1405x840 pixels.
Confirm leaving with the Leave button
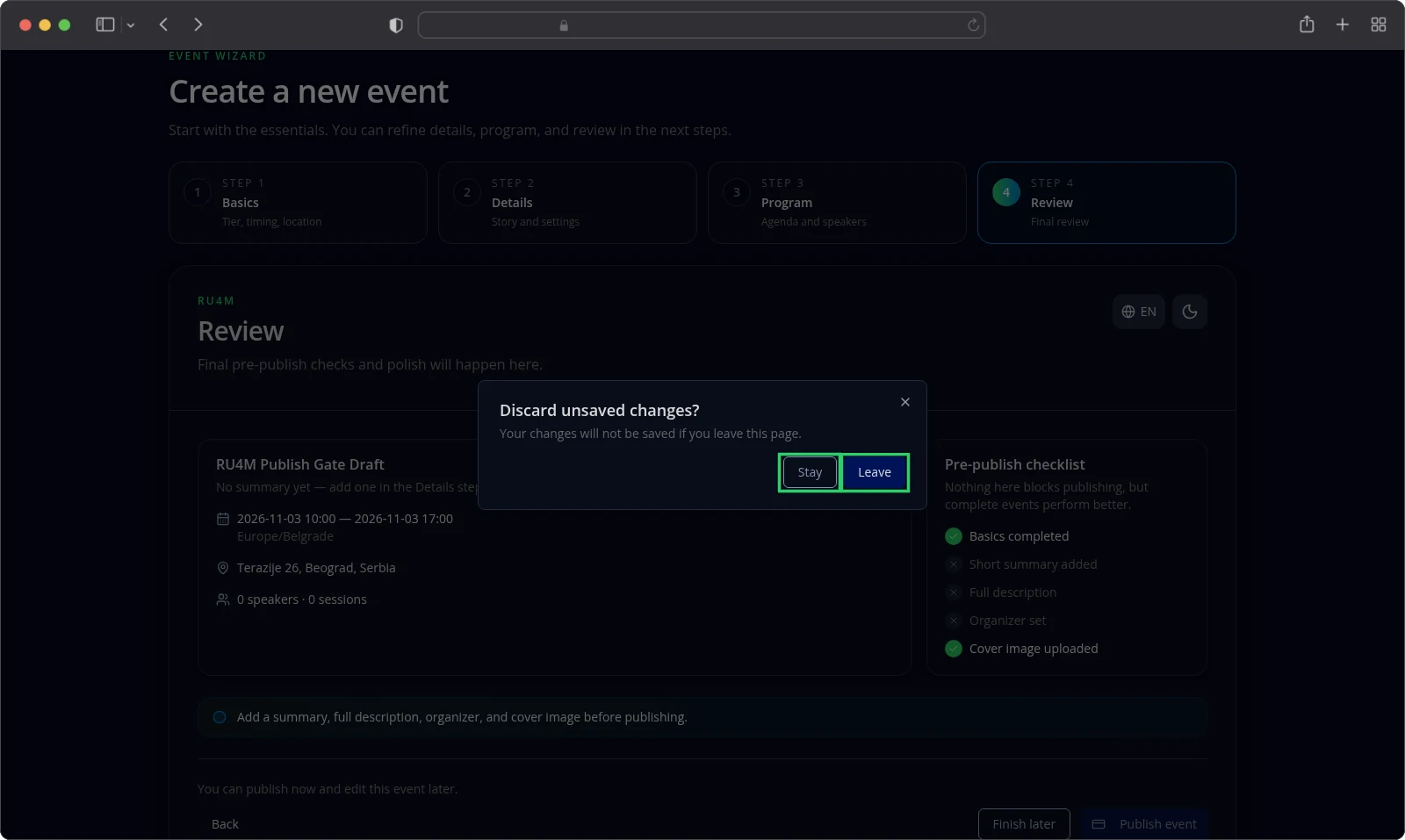(875, 472)
